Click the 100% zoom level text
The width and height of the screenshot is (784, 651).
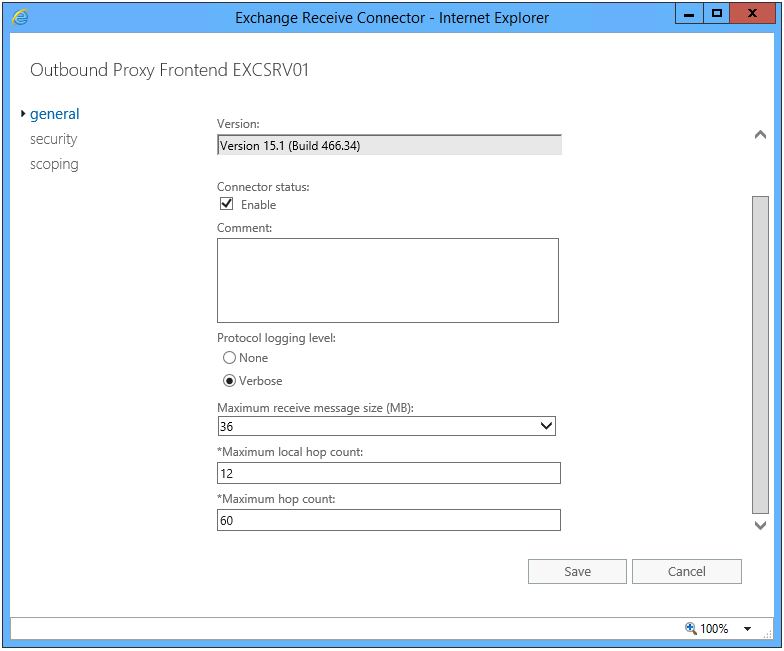point(714,628)
